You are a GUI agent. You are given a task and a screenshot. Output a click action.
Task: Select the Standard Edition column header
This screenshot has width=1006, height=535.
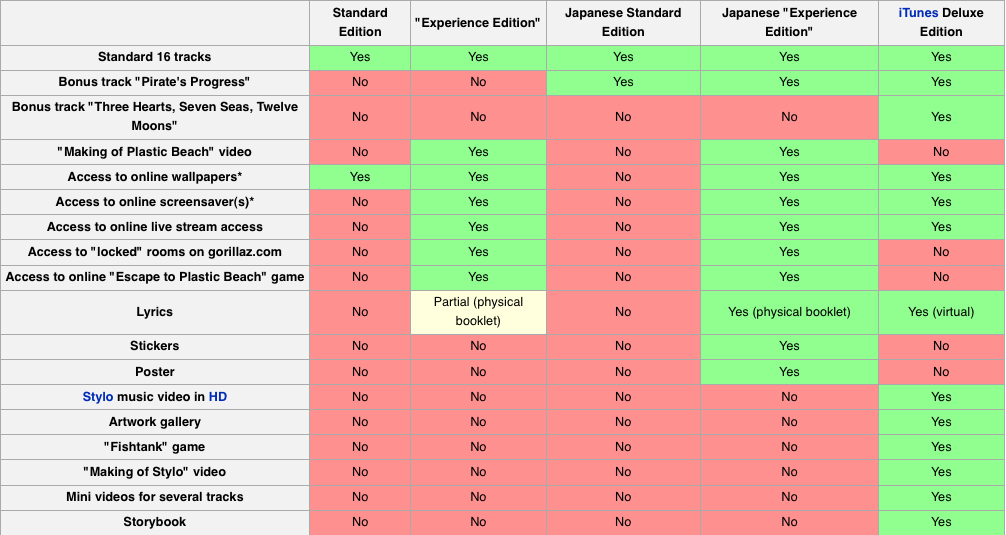click(x=360, y=22)
